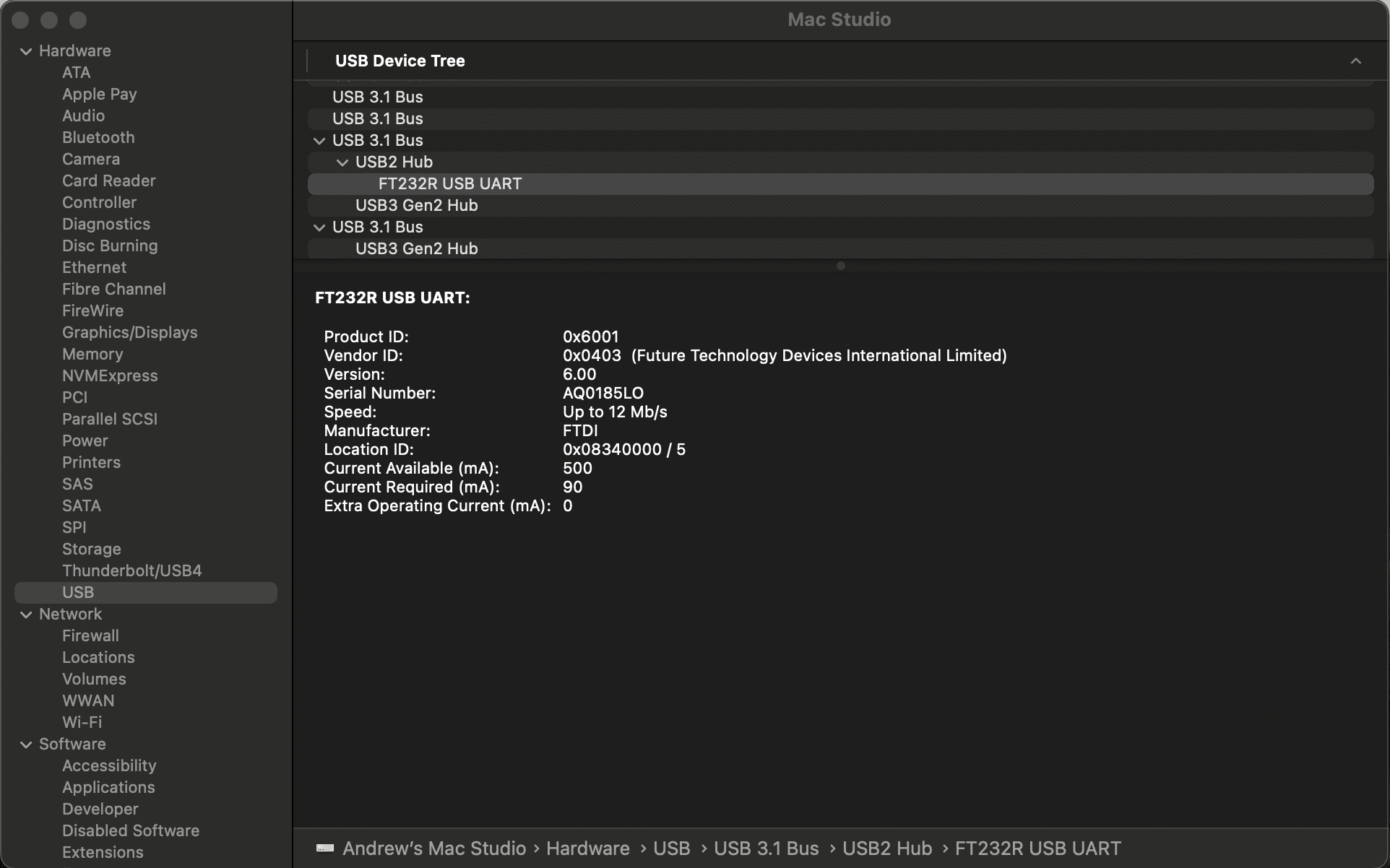Screen dimensions: 1390x868
Task: Click Hardware in the path bar
Action: [587, 849]
